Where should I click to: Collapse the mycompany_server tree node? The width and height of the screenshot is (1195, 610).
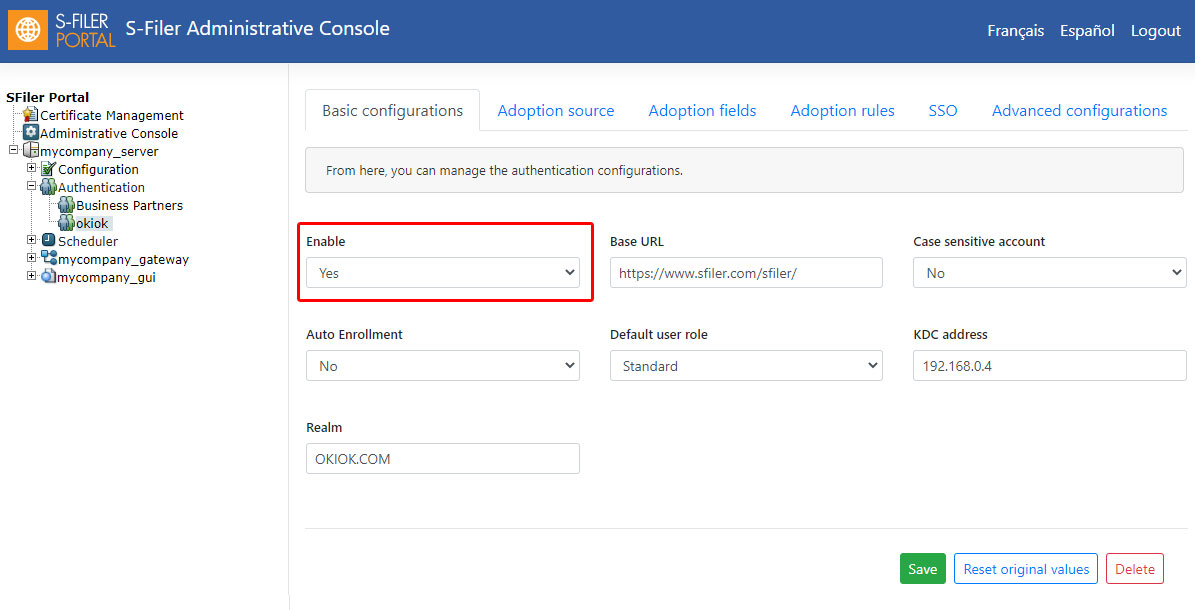pos(13,149)
